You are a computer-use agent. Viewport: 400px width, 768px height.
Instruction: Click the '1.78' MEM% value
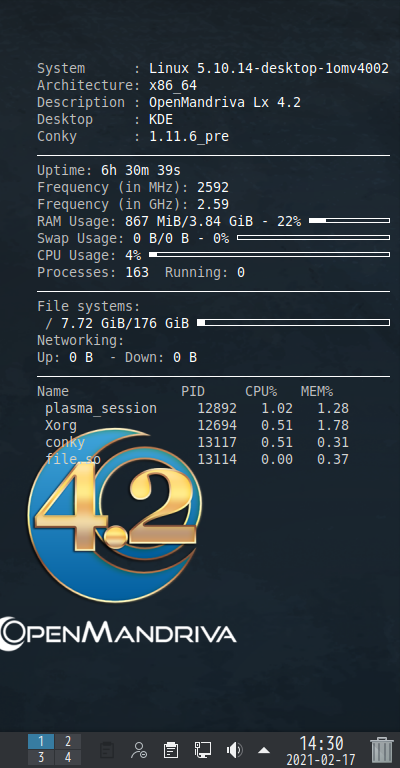(x=333, y=425)
